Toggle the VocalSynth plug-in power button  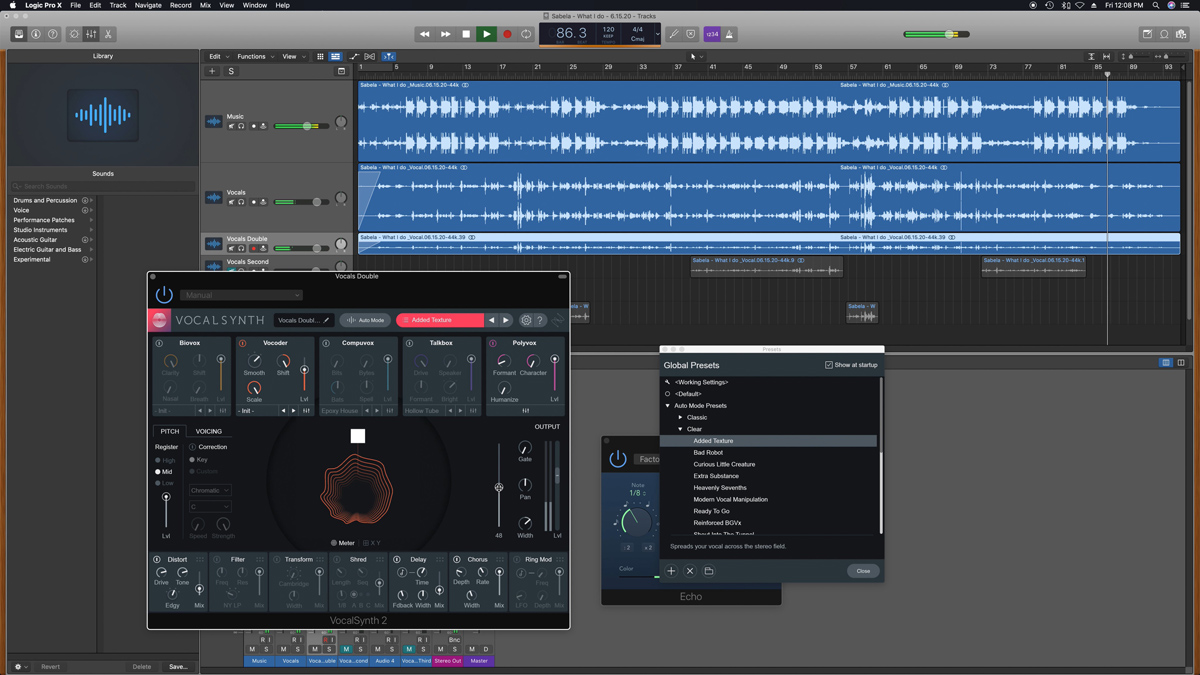click(164, 295)
